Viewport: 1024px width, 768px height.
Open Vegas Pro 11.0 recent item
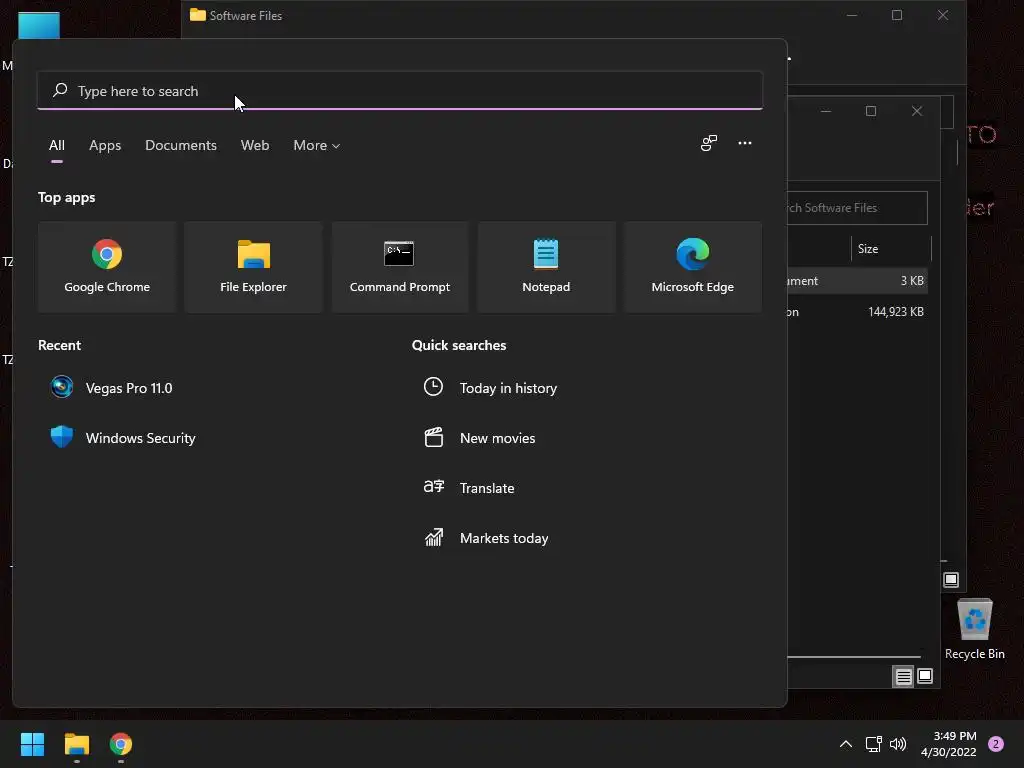(112, 388)
